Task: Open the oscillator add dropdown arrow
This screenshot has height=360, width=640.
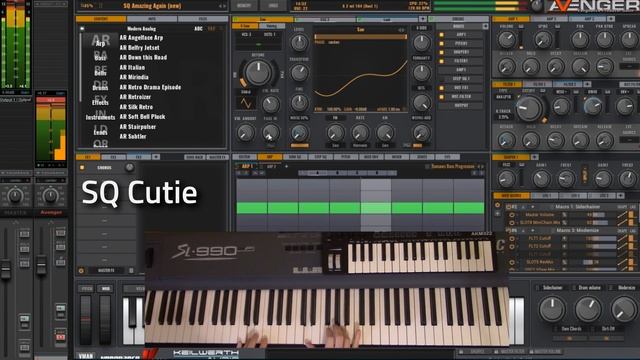Action: pos(422,19)
